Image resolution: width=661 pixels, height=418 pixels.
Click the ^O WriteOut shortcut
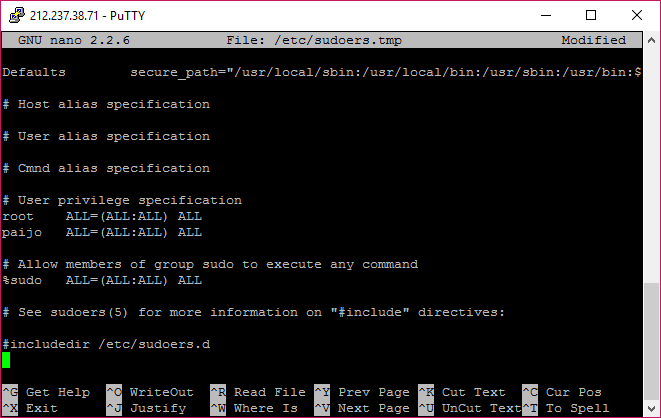pyautogui.click(x=150, y=392)
